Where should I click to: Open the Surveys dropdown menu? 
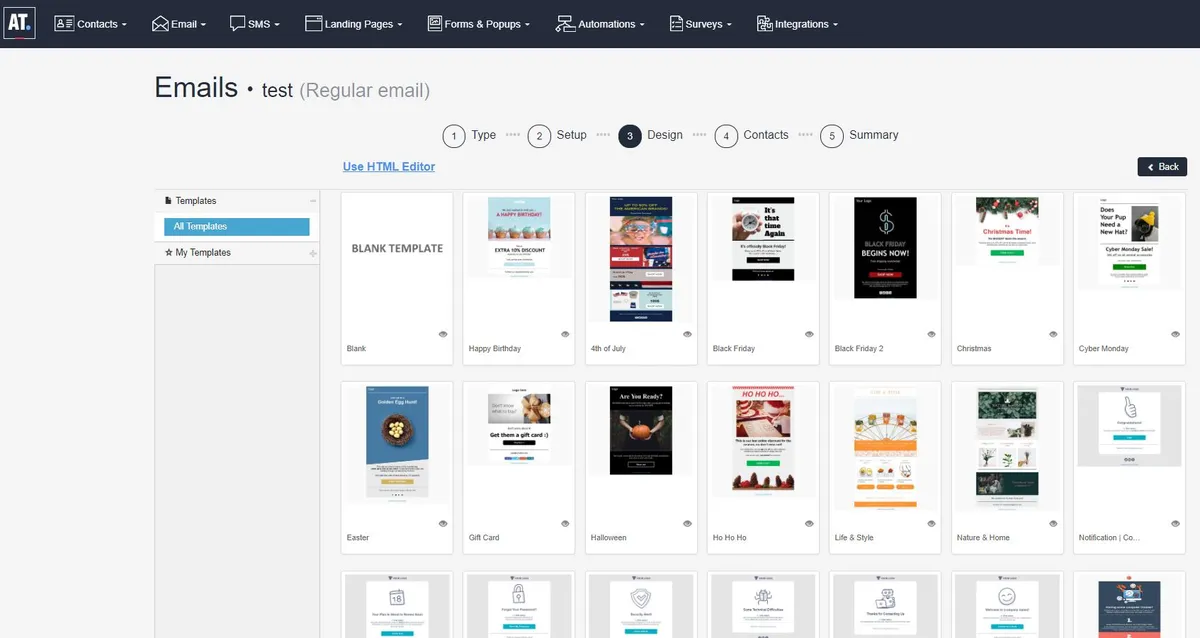(x=700, y=24)
